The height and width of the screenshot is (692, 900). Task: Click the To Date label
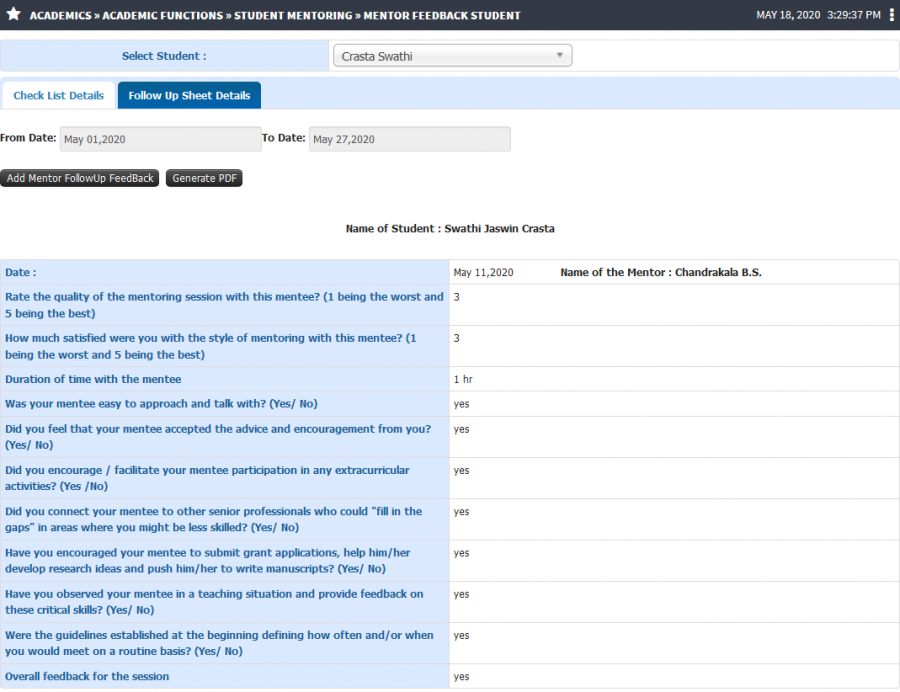[284, 138]
